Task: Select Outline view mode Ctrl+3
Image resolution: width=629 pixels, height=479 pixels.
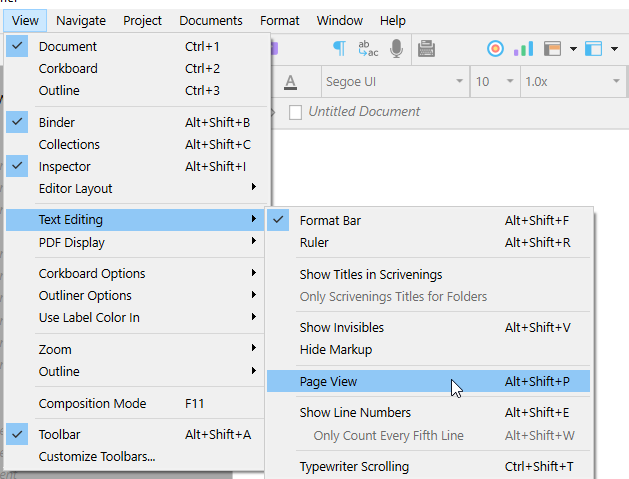Action: pyautogui.click(x=137, y=91)
